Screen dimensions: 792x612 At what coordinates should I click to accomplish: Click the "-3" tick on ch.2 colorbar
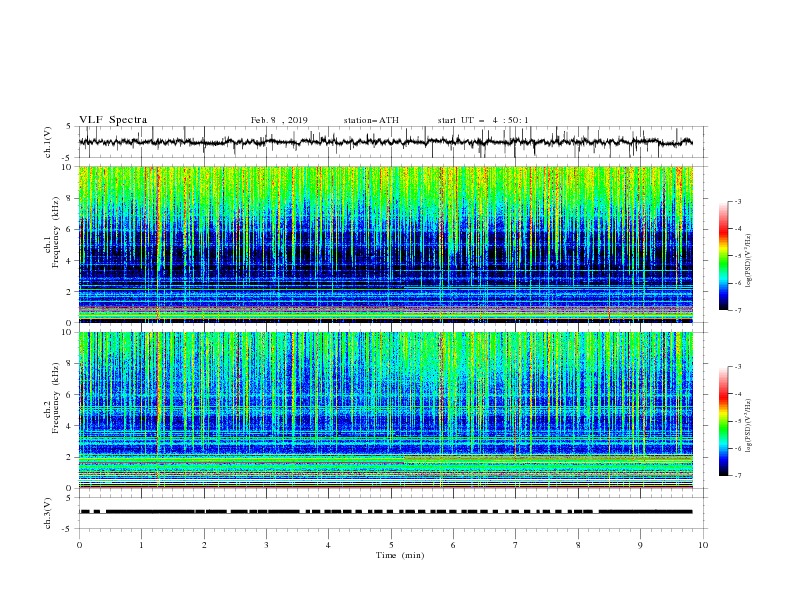(x=737, y=367)
